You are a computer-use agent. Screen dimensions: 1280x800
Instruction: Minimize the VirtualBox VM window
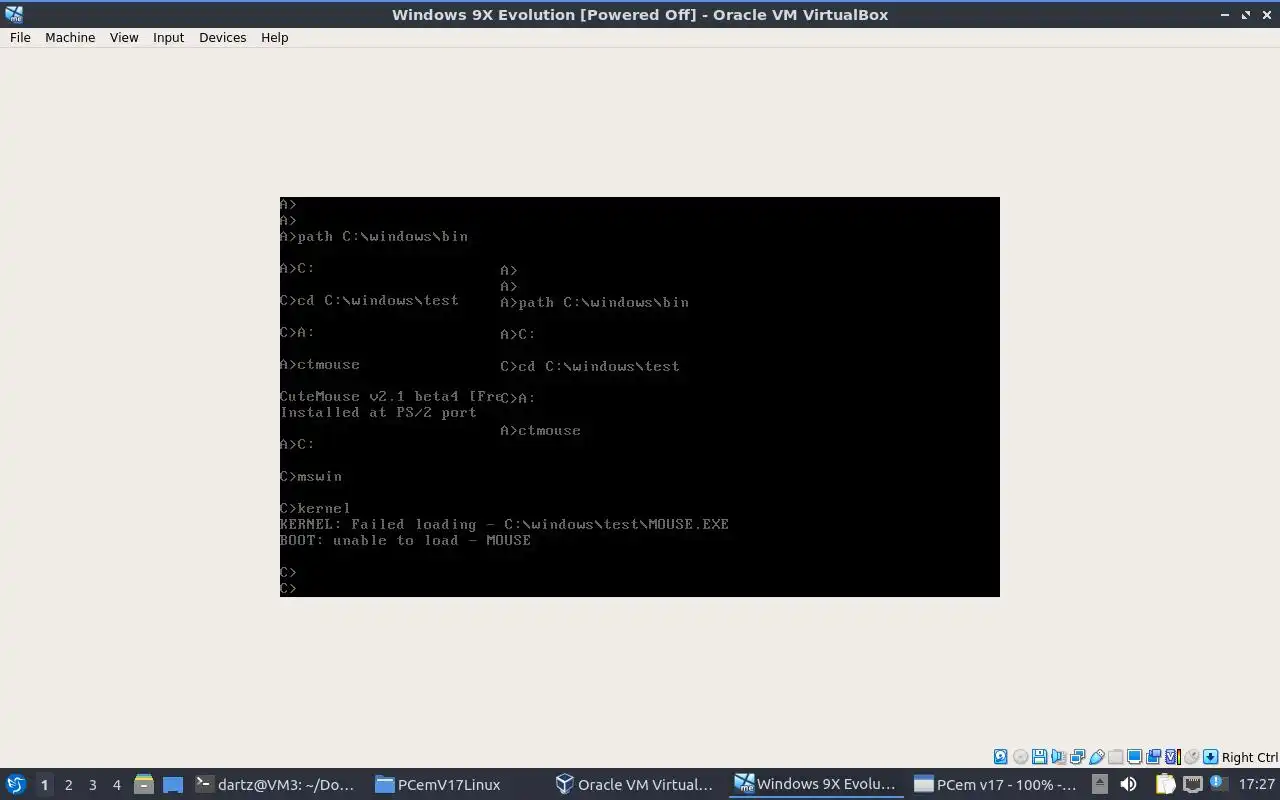(1226, 15)
